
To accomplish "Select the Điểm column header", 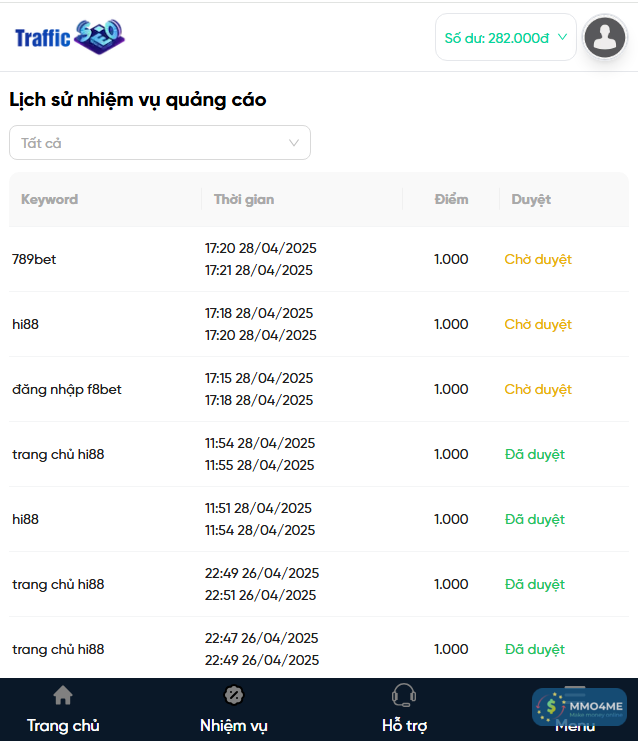I will pos(451,199).
